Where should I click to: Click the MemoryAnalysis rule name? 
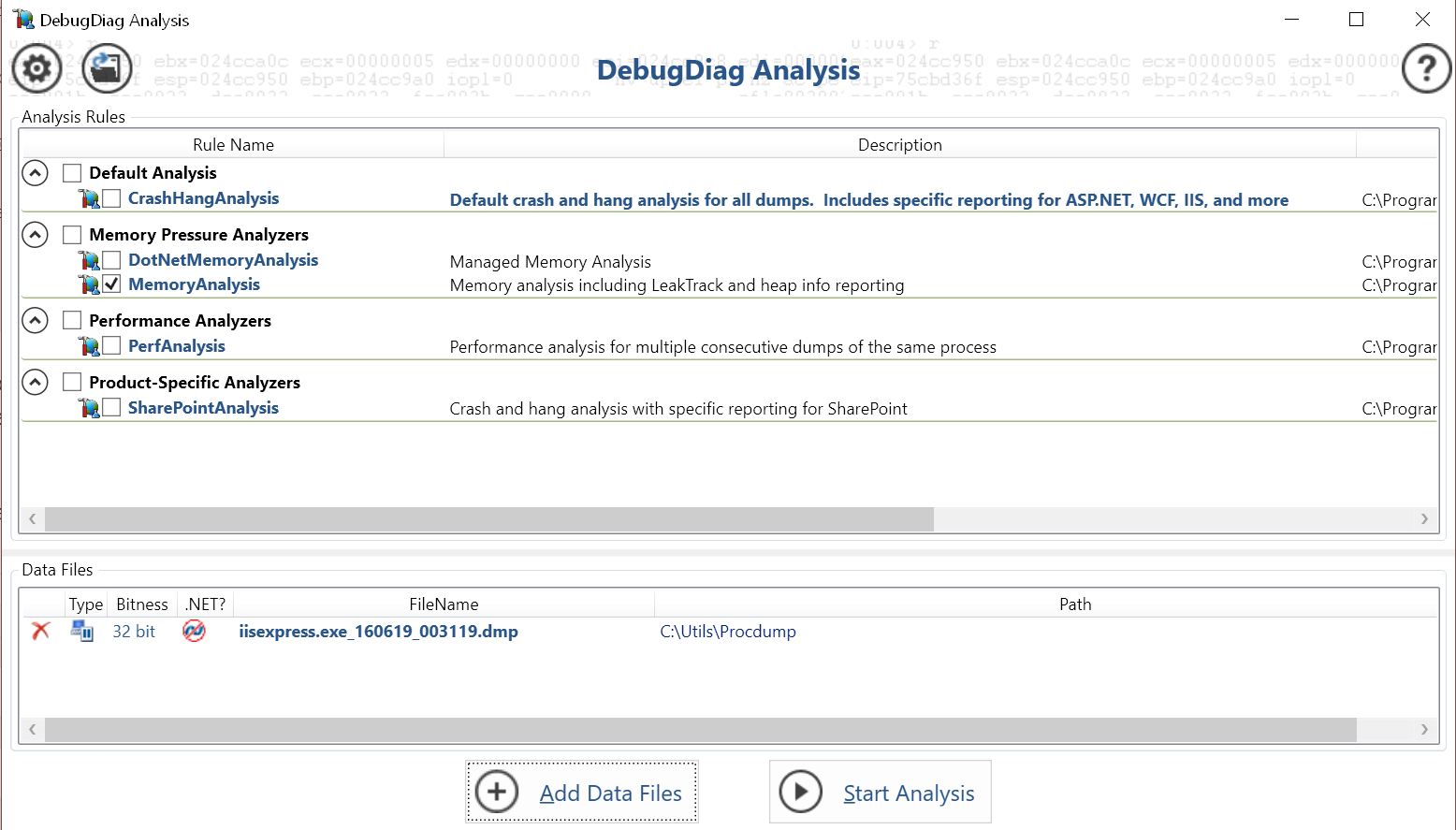click(194, 284)
